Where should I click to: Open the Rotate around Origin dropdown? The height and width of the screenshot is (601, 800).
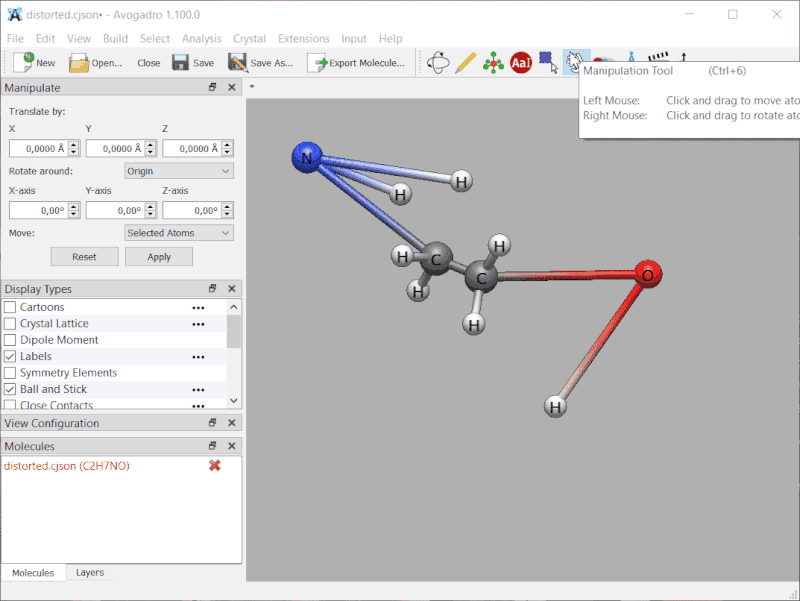(x=179, y=171)
